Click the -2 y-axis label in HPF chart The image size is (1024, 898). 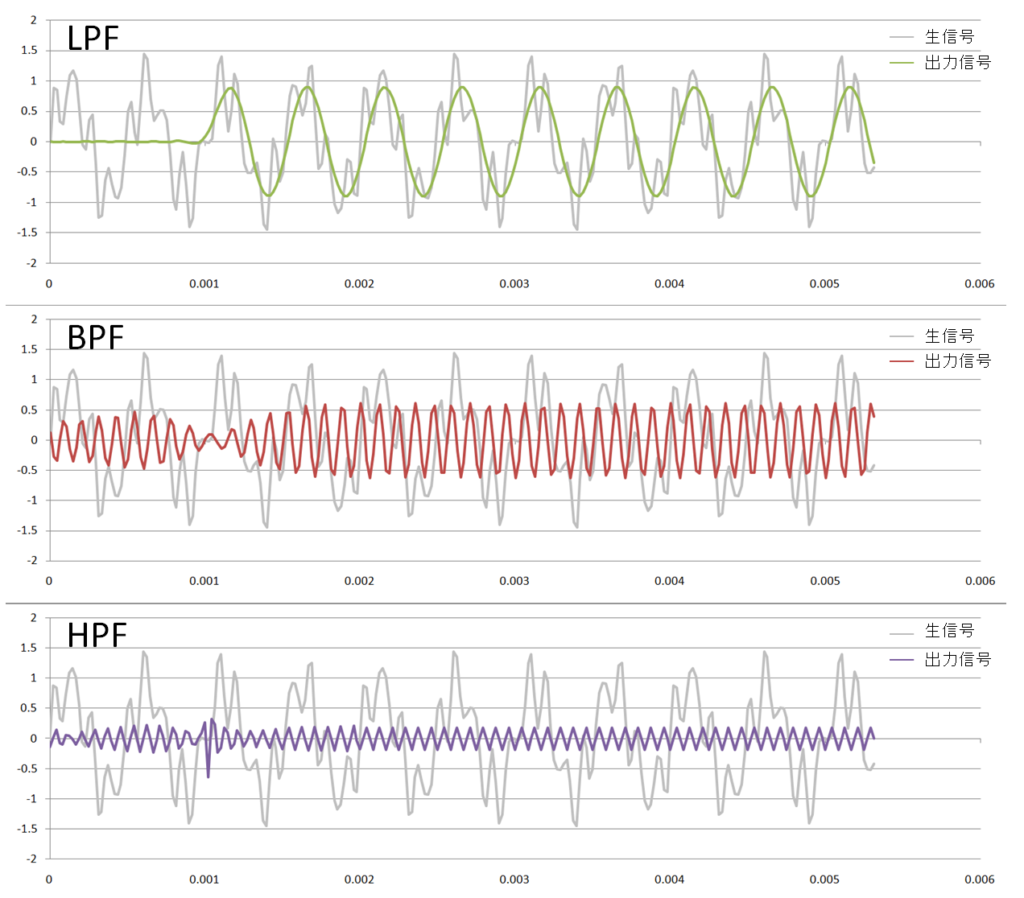click(30, 859)
